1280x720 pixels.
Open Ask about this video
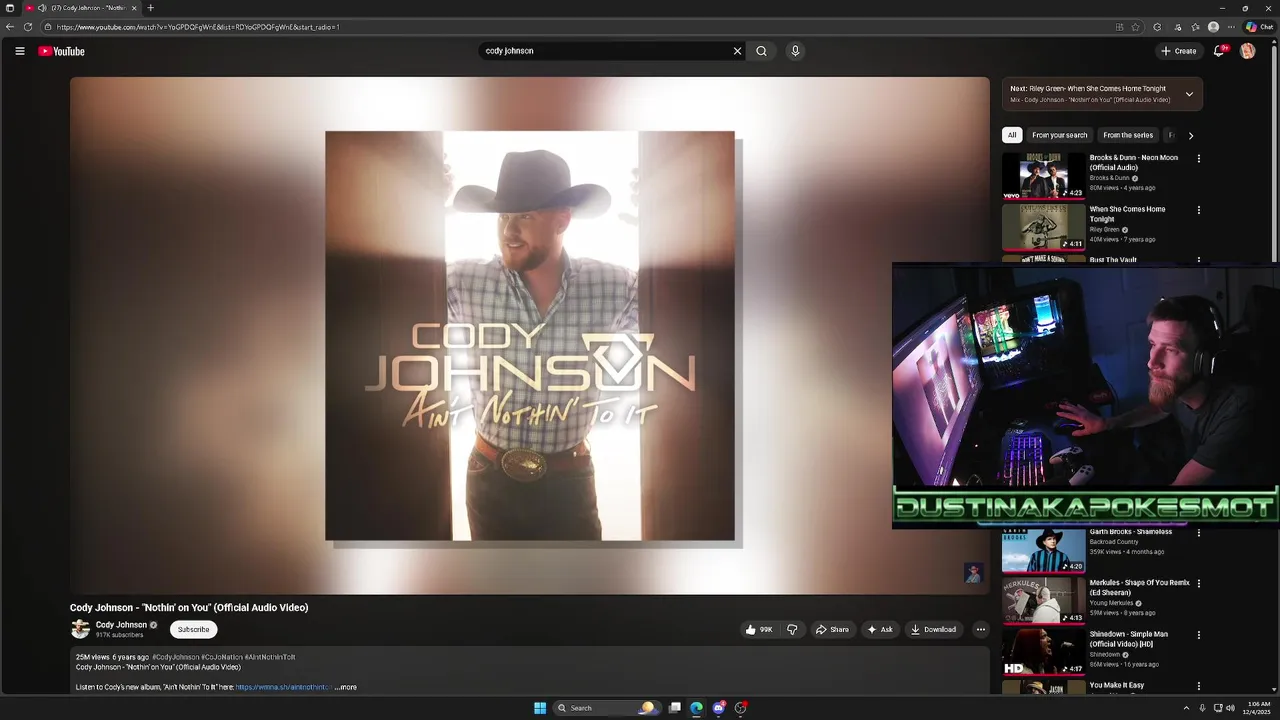(x=880, y=630)
